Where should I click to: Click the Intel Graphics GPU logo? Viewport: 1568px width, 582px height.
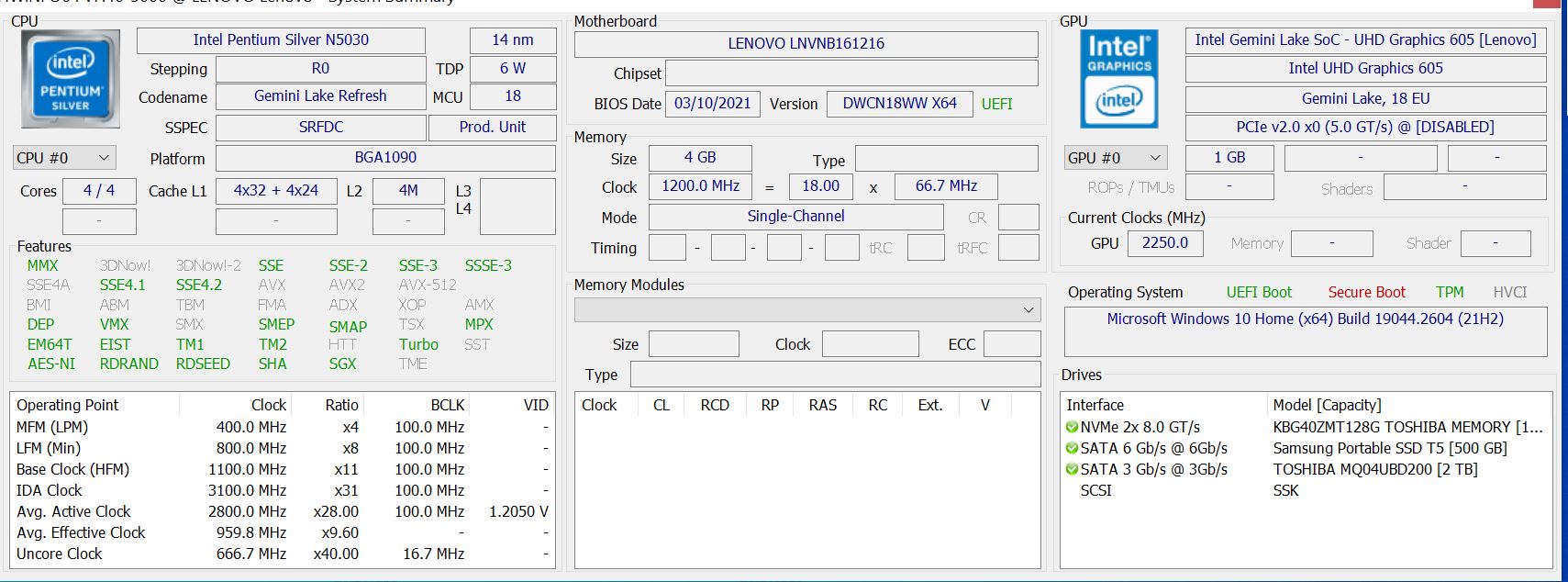point(1119,79)
